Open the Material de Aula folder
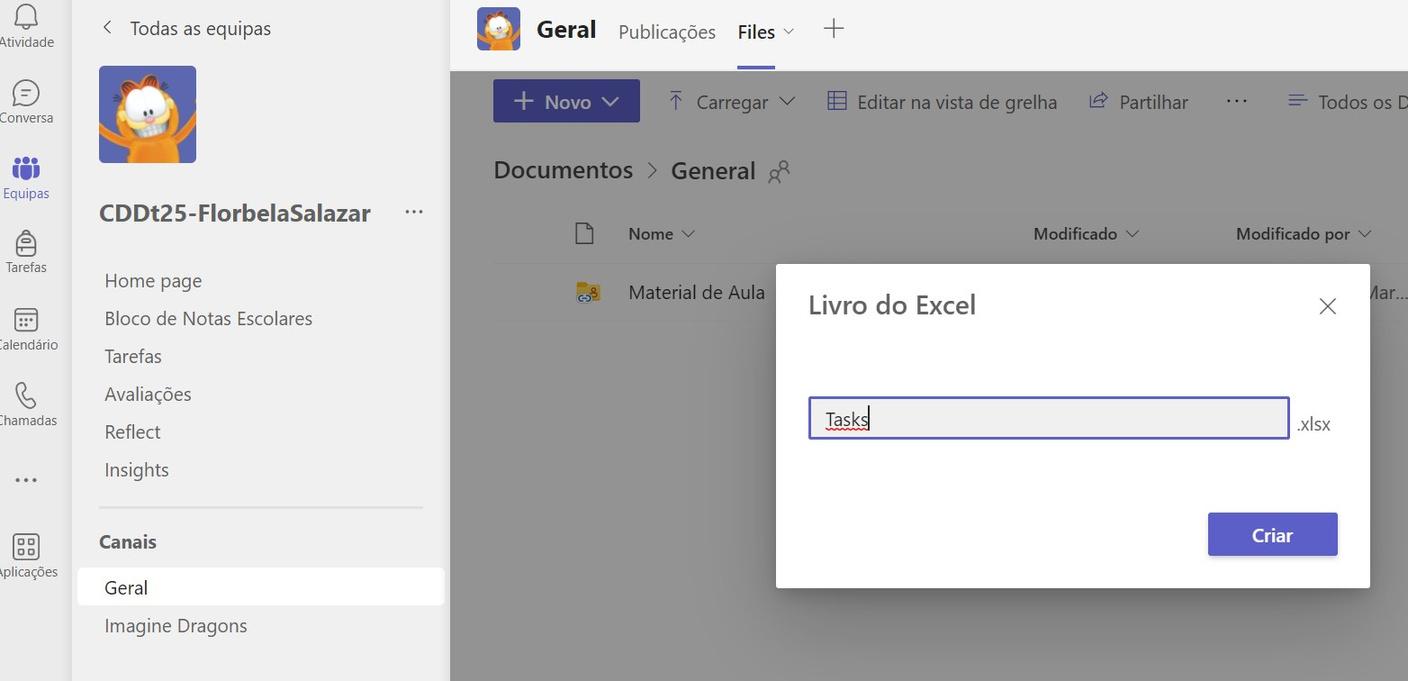The width and height of the screenshot is (1408, 681). pos(696,293)
